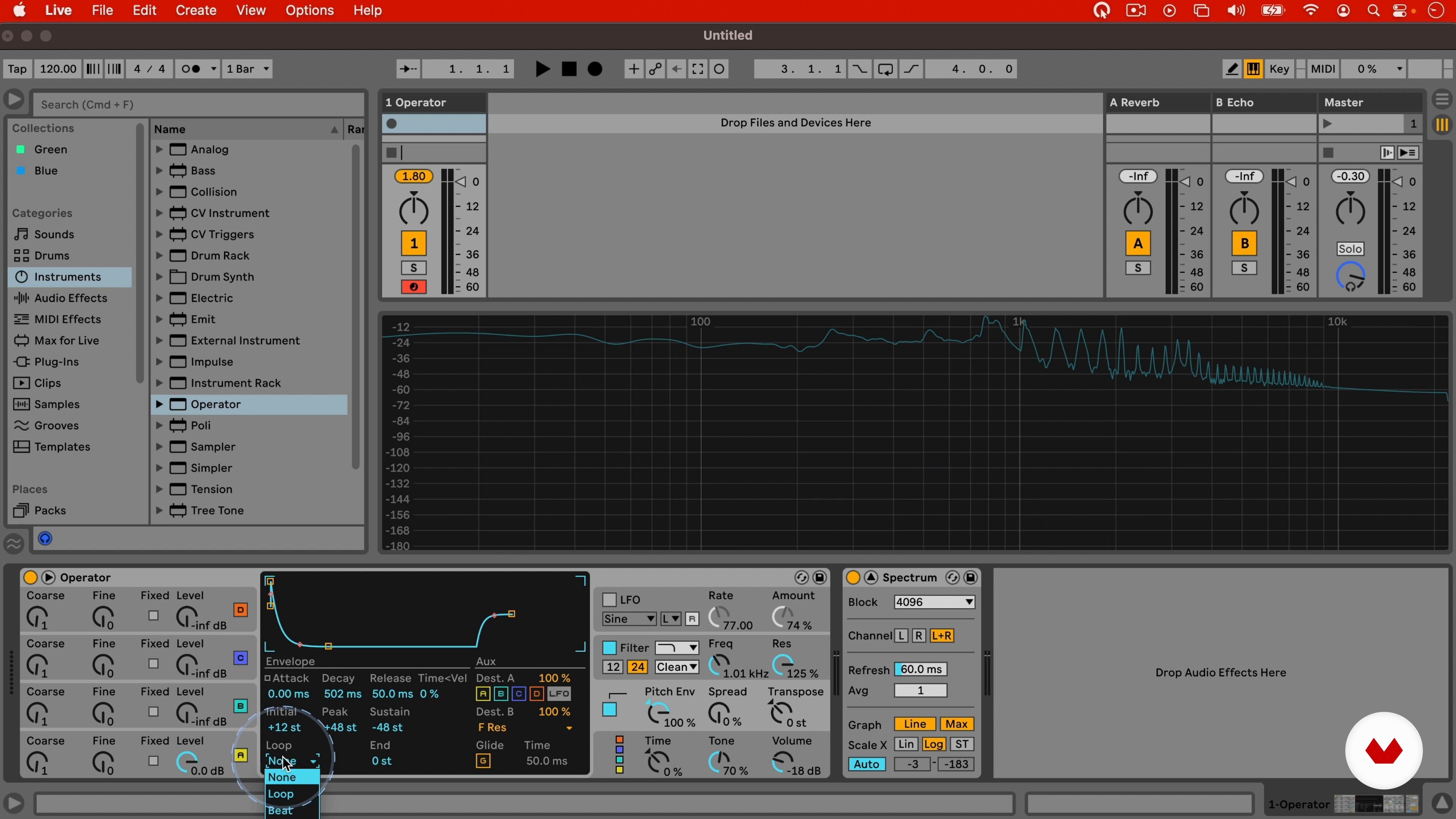Open Block size 4096 dropdown
Image resolution: width=1456 pixels, height=819 pixels.
(934, 602)
